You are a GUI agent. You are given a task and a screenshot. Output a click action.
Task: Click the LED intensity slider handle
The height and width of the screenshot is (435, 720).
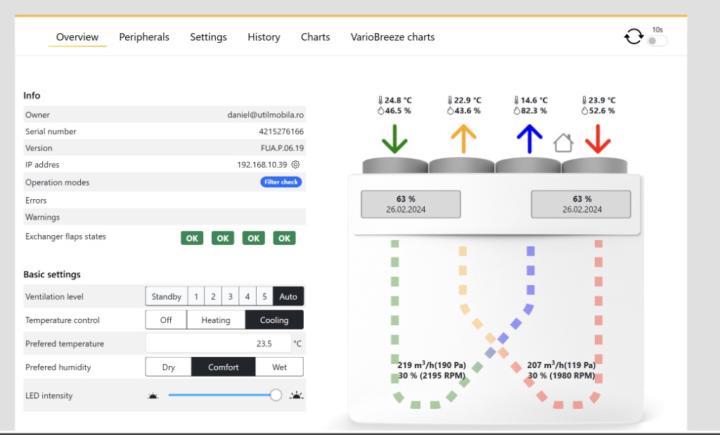pos(276,395)
